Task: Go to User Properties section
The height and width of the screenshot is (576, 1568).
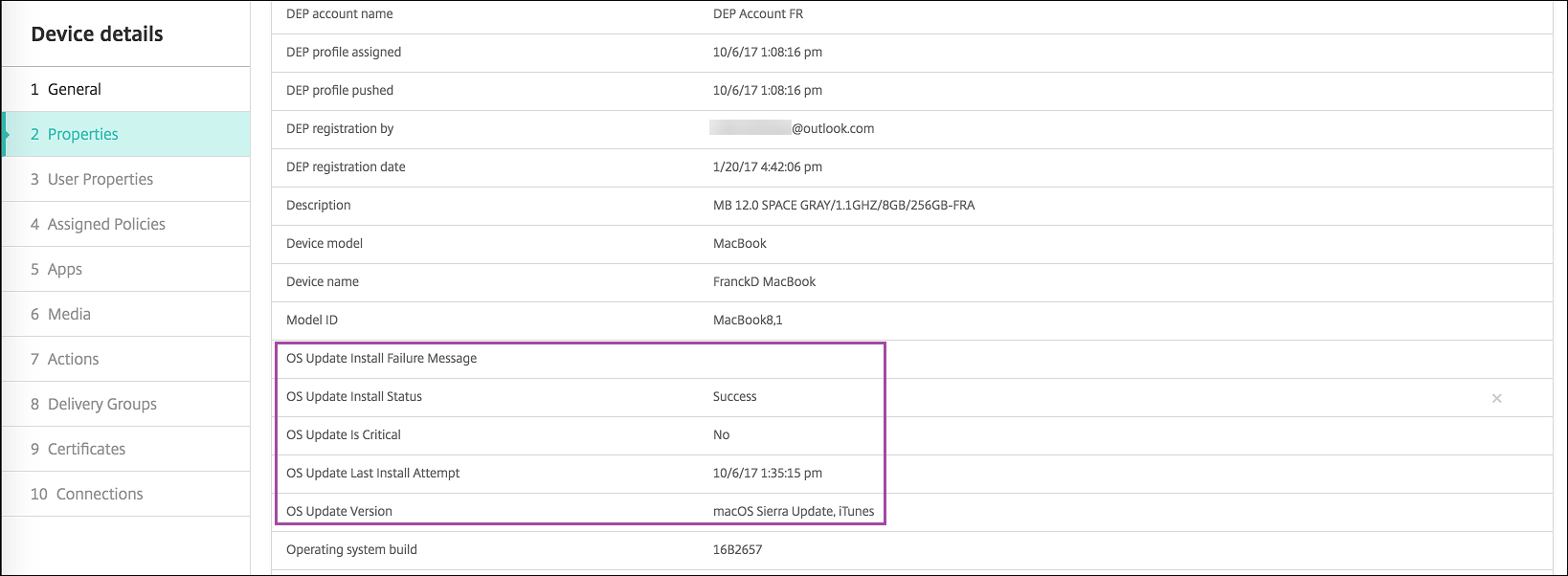Action: (x=101, y=179)
